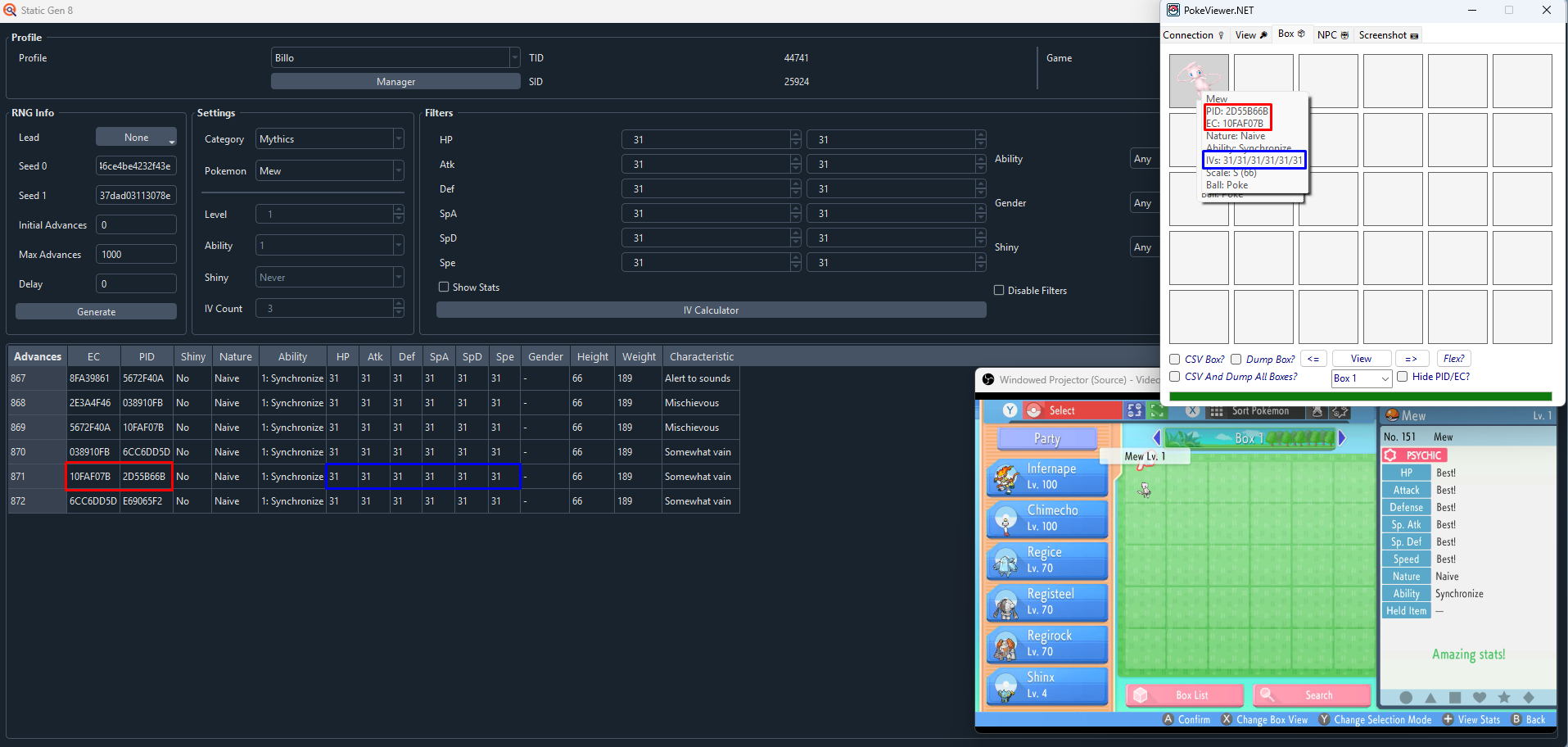Viewport: 1568px width, 747px height.
Task: Enable the Show Stats checkbox
Action: (444, 287)
